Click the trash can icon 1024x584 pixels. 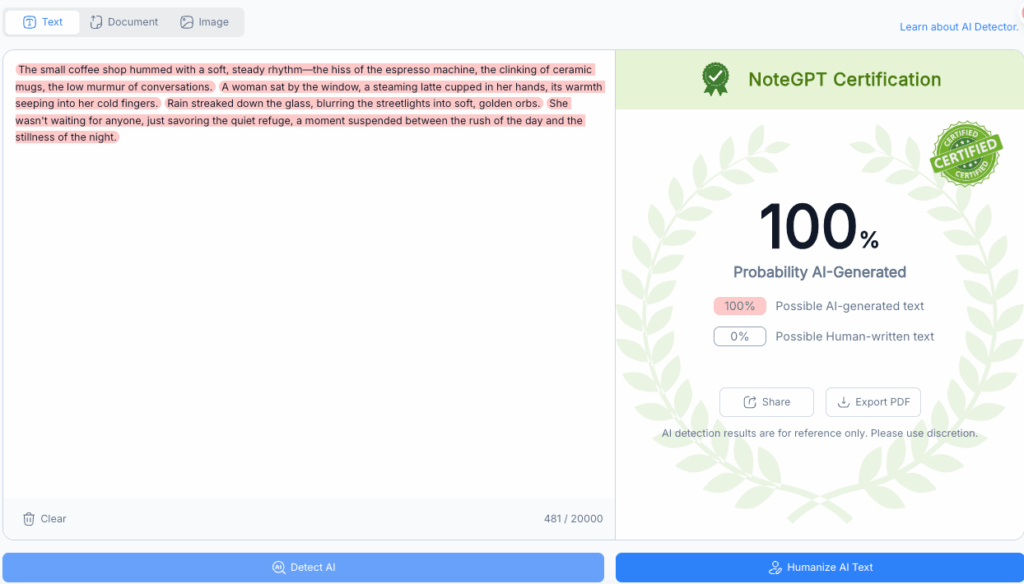[29, 519]
